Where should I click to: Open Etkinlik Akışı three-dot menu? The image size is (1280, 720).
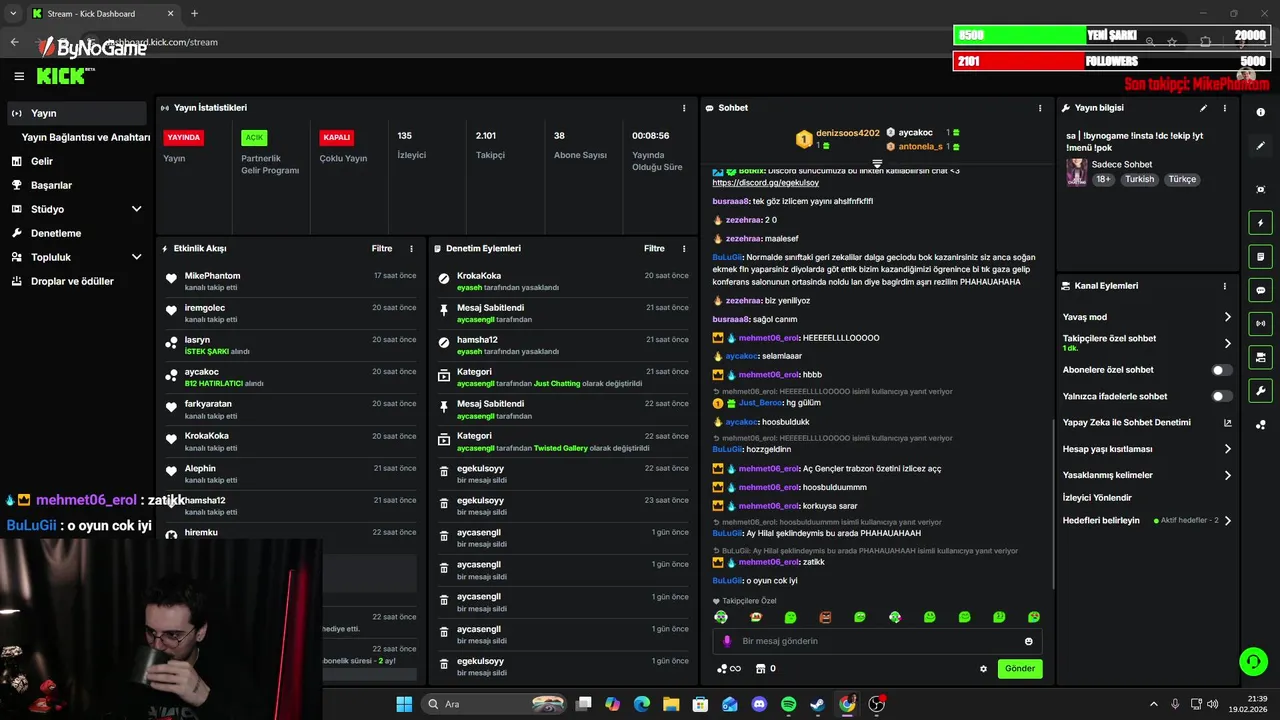point(411,248)
